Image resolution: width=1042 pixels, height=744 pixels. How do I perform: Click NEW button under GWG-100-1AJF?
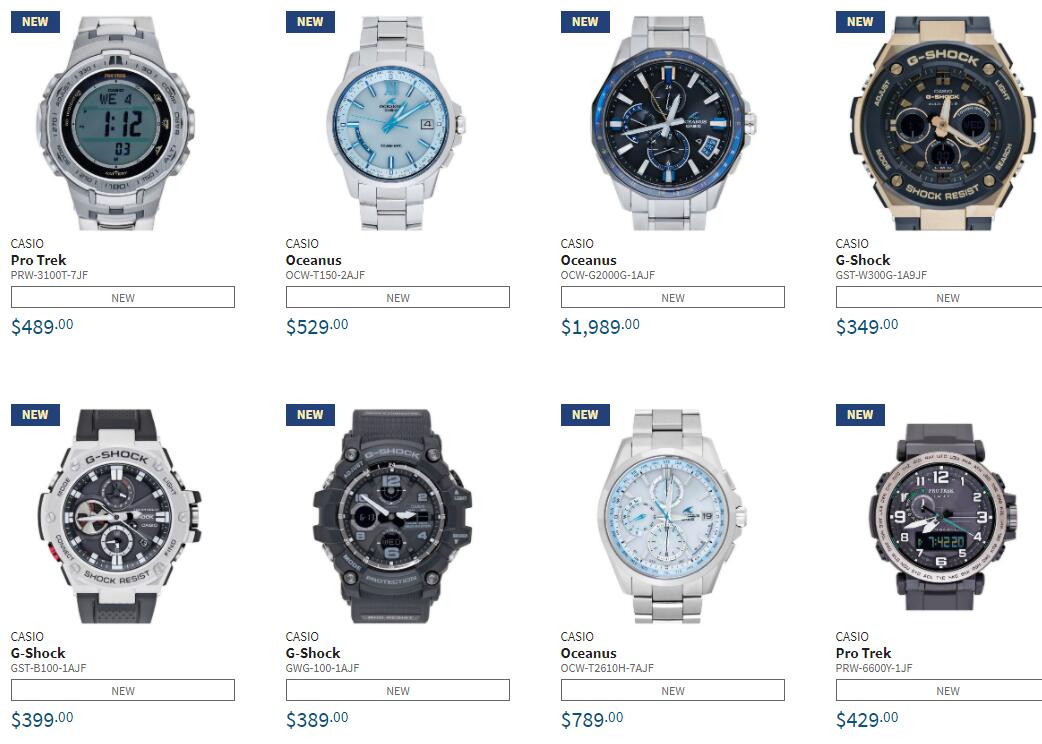coord(398,690)
